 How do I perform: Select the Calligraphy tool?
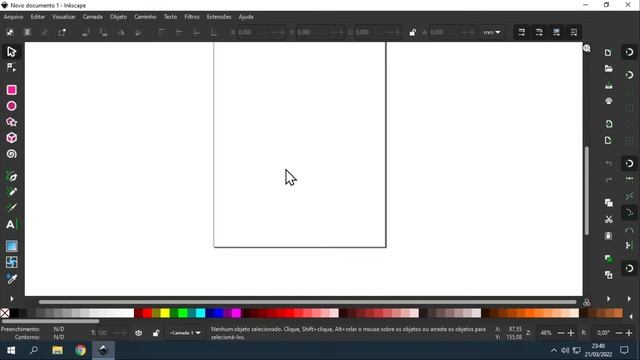[x=11, y=208]
